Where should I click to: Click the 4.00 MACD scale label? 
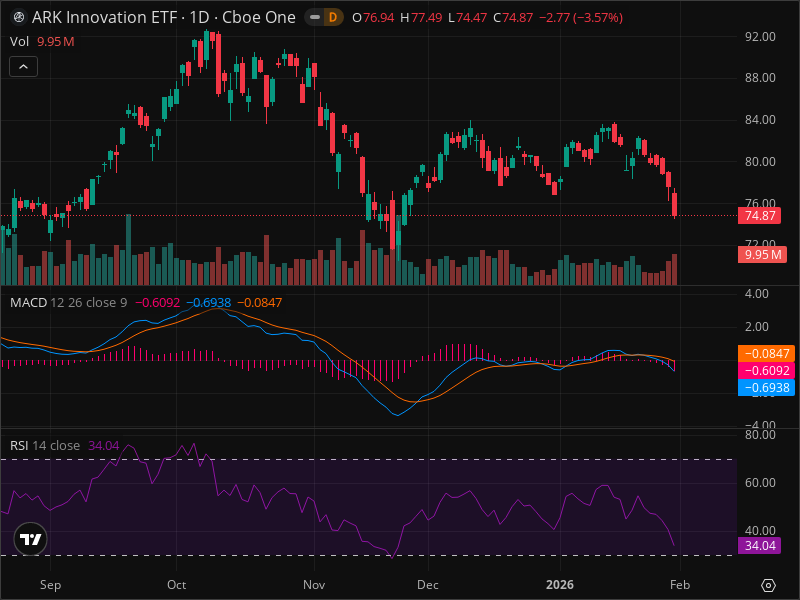(757, 293)
